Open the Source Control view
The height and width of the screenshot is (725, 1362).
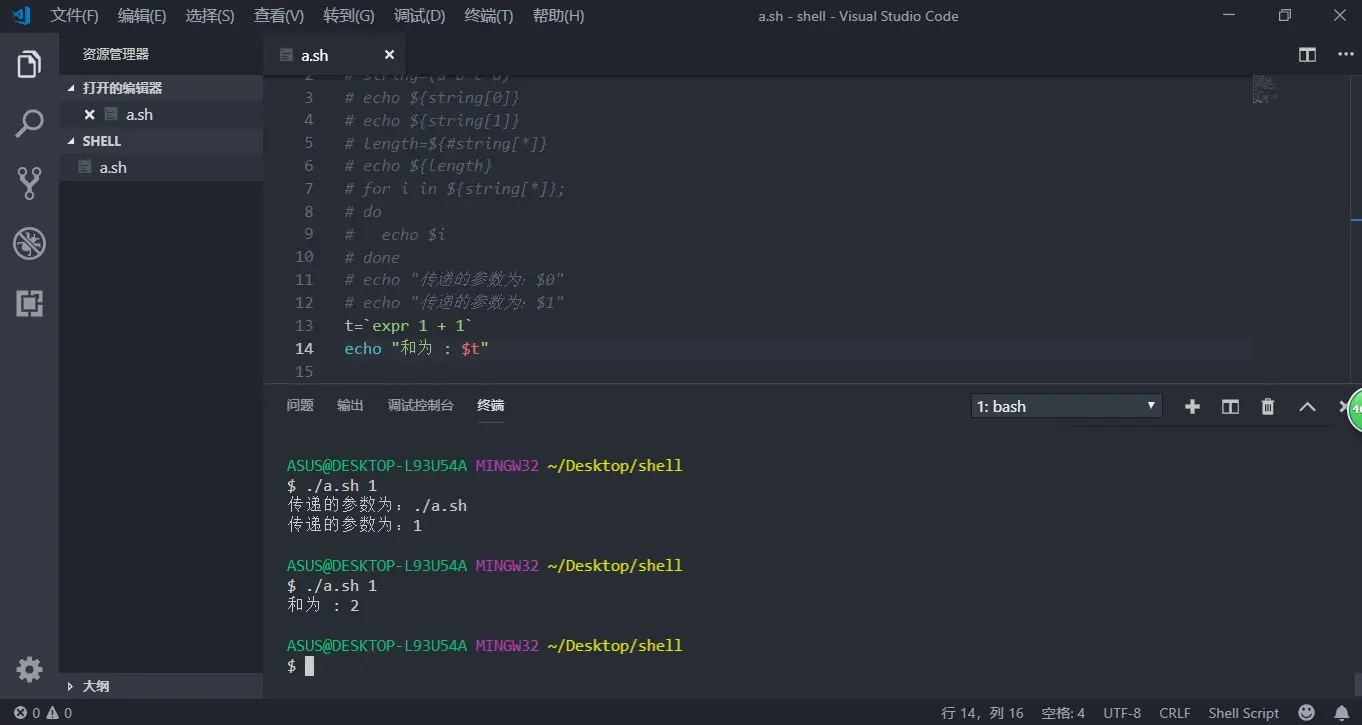pos(29,183)
